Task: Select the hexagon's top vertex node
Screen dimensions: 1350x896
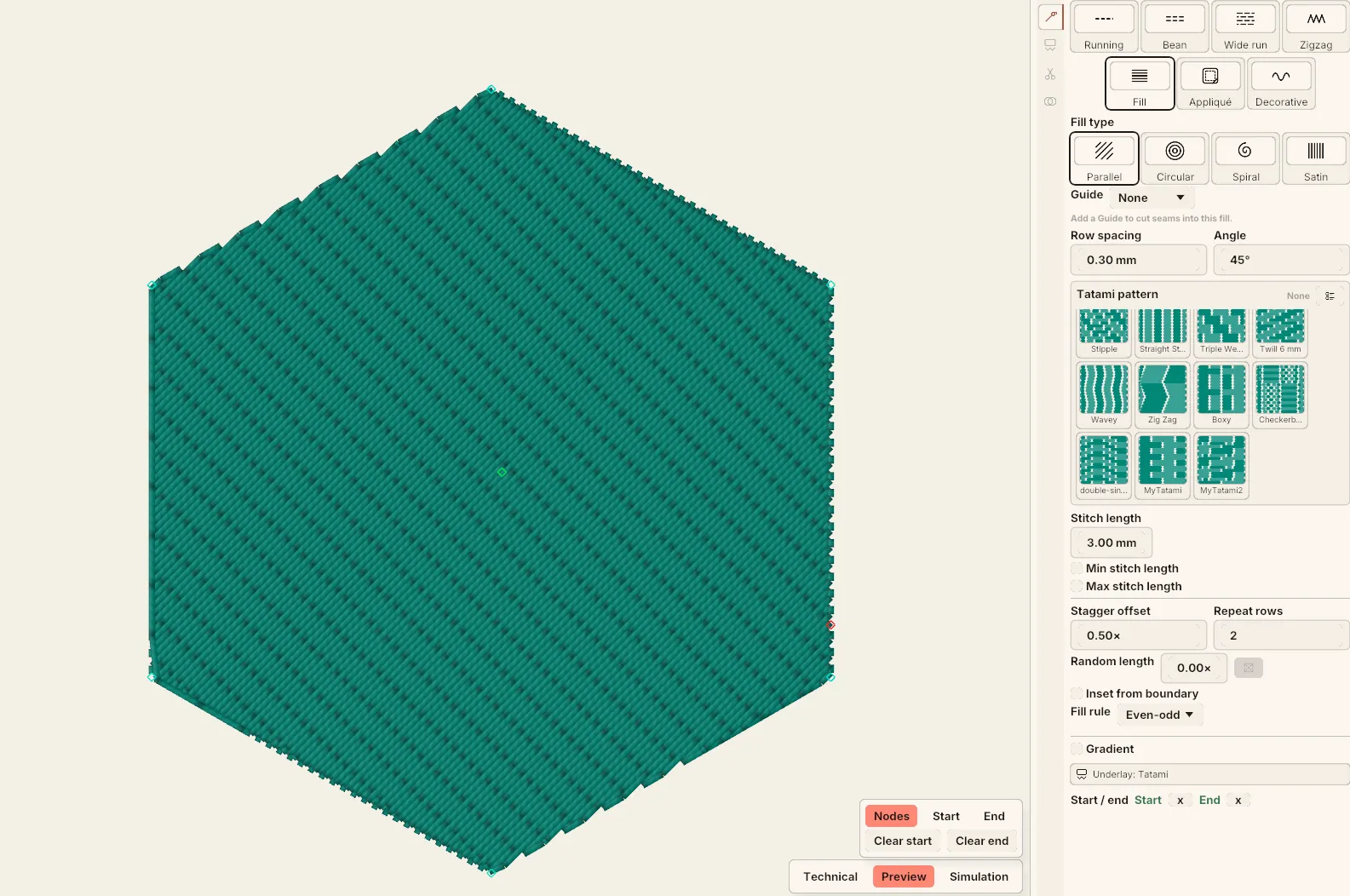Action: click(x=491, y=89)
